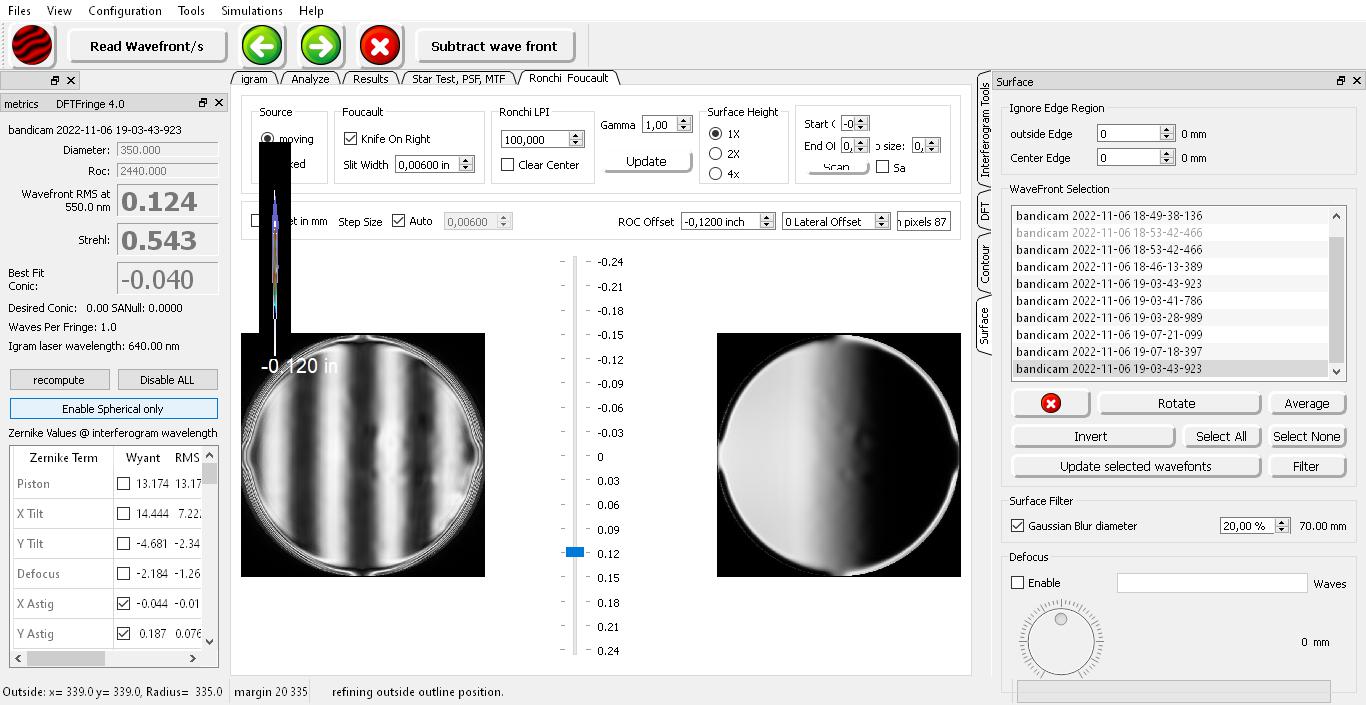
Task: Click the red X delete icon in toolbar
Action: coord(380,46)
